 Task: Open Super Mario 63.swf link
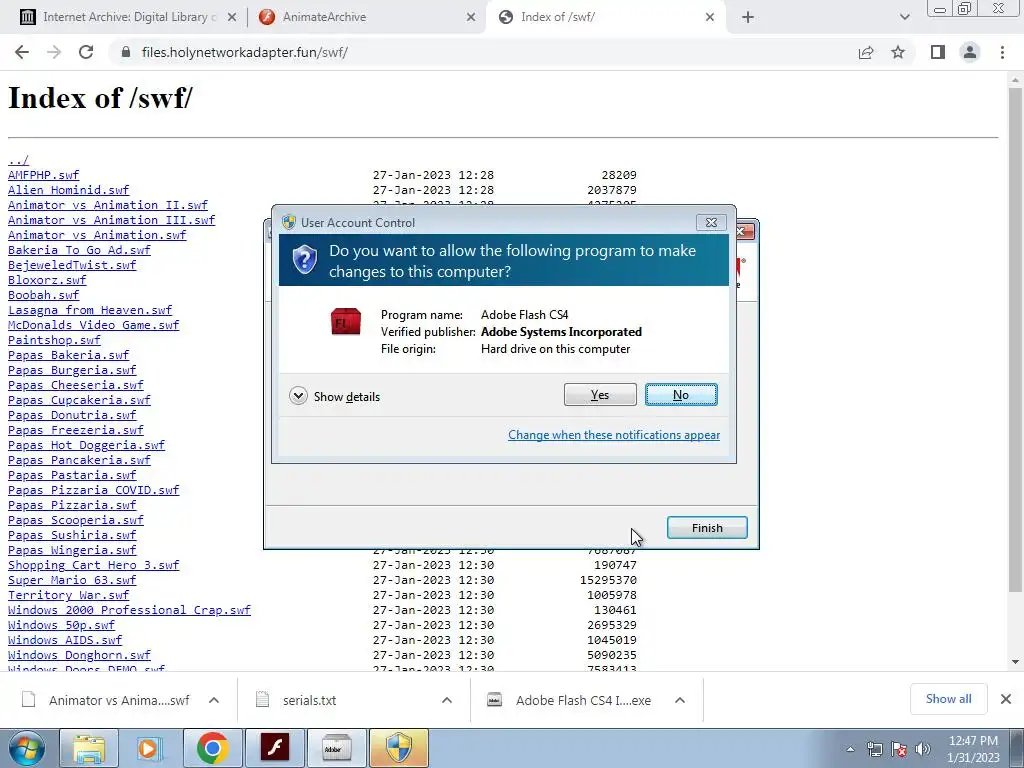click(x=72, y=581)
